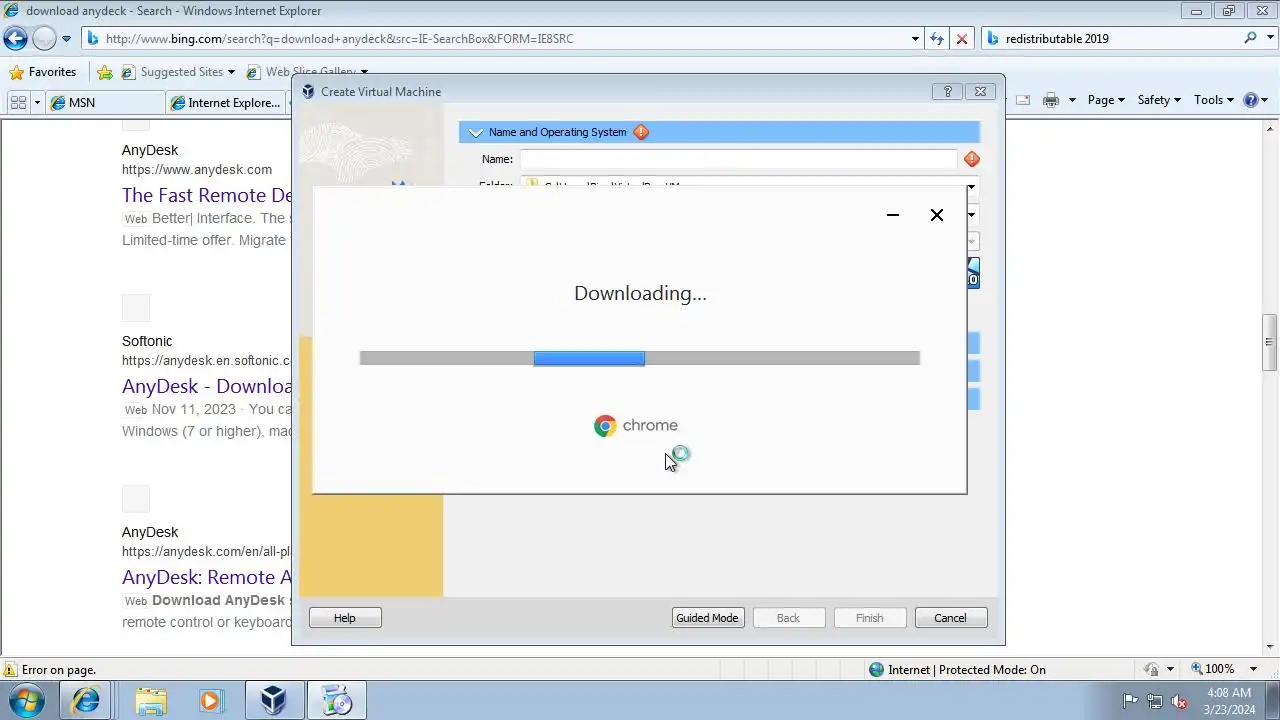This screenshot has width=1280, height=720.
Task: Open 'The Fast Remote De' search result
Action: click(x=207, y=195)
